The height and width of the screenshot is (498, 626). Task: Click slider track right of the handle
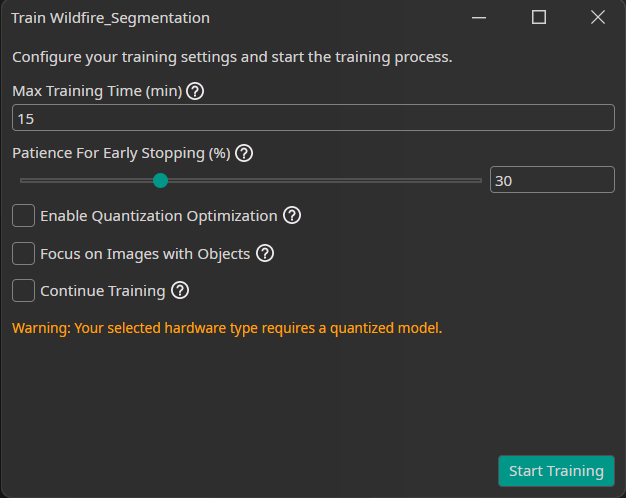320,180
